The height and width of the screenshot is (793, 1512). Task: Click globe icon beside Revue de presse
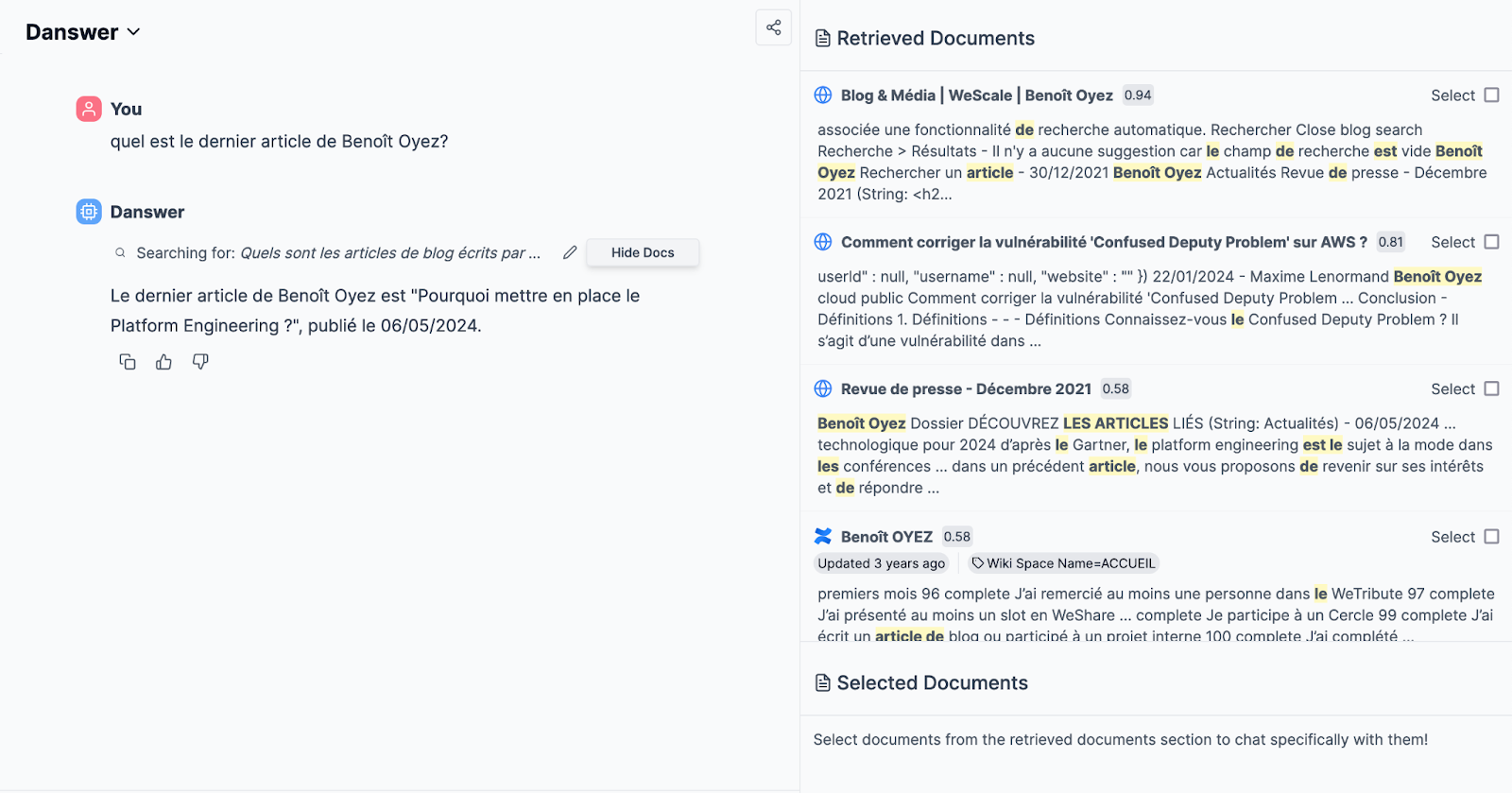(x=823, y=388)
